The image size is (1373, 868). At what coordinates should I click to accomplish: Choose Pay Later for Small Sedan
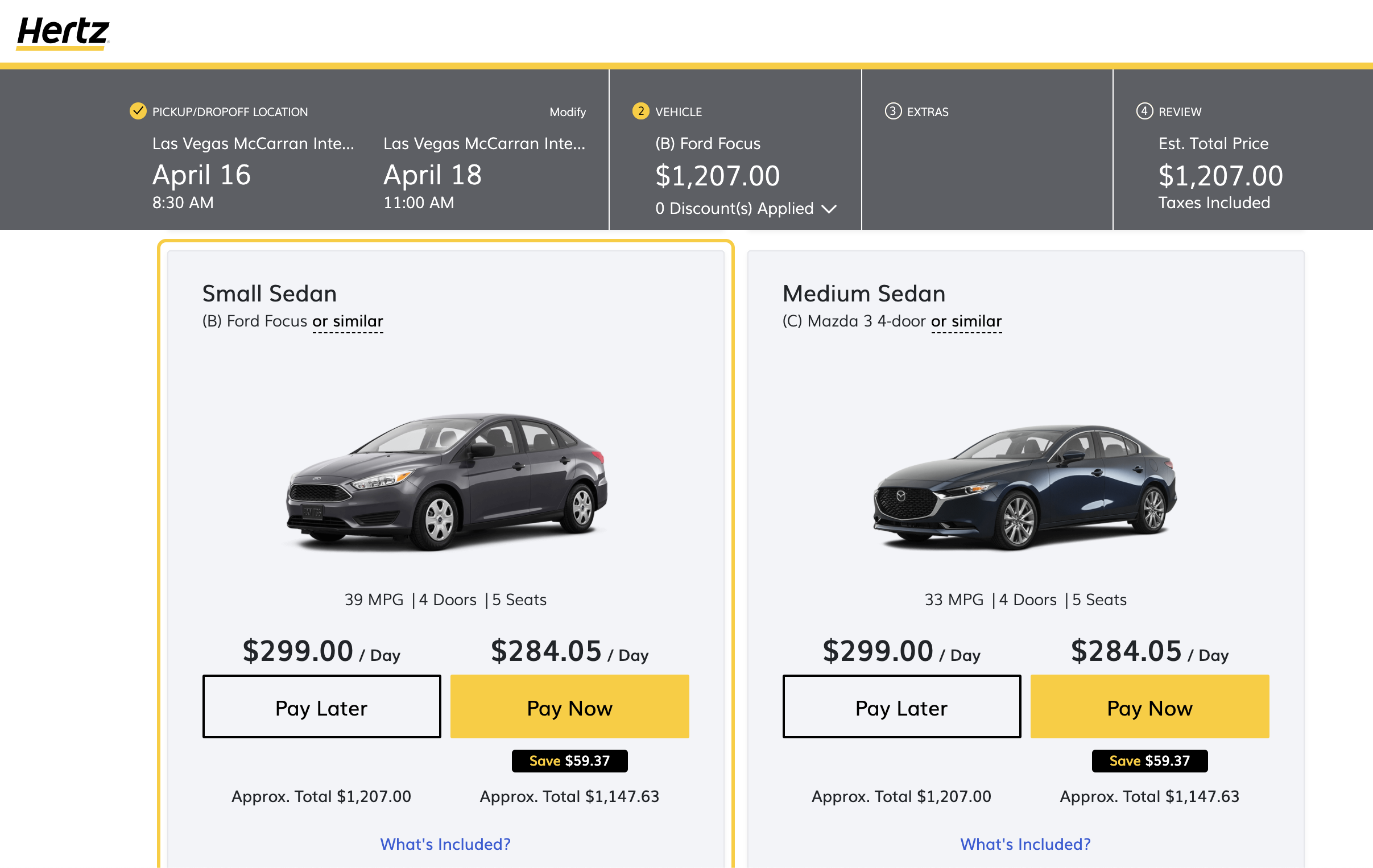click(321, 706)
